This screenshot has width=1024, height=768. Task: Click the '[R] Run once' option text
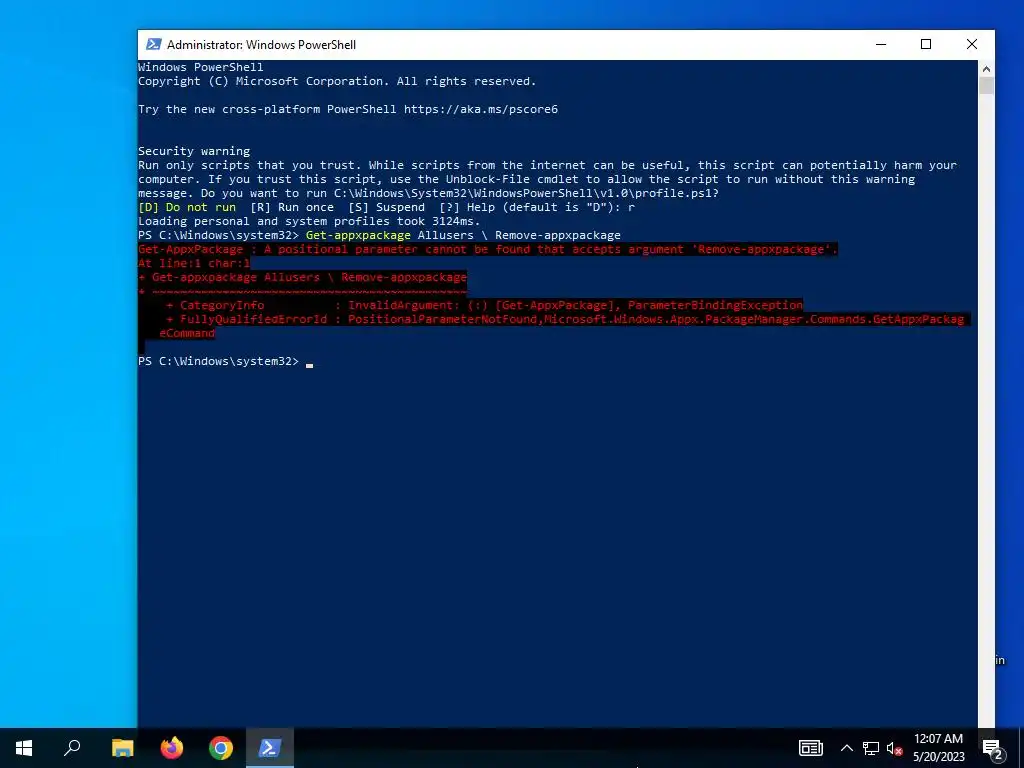coord(292,207)
